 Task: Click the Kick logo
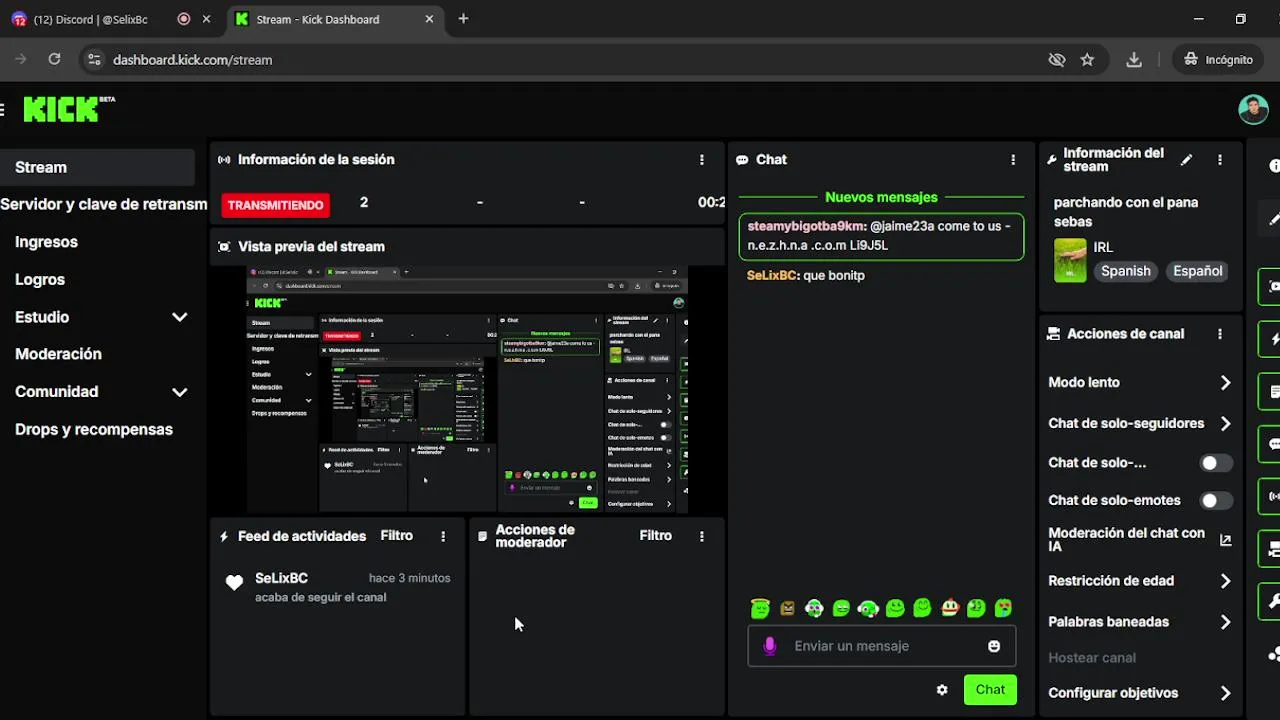click(68, 108)
